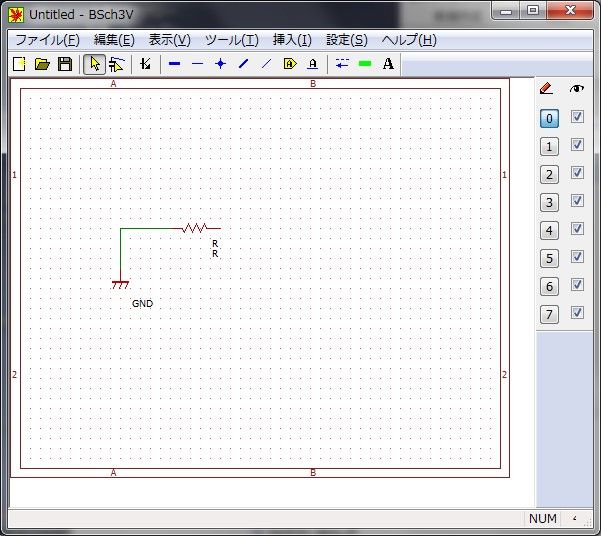Set layer 6 as edit layer

pos(549,286)
